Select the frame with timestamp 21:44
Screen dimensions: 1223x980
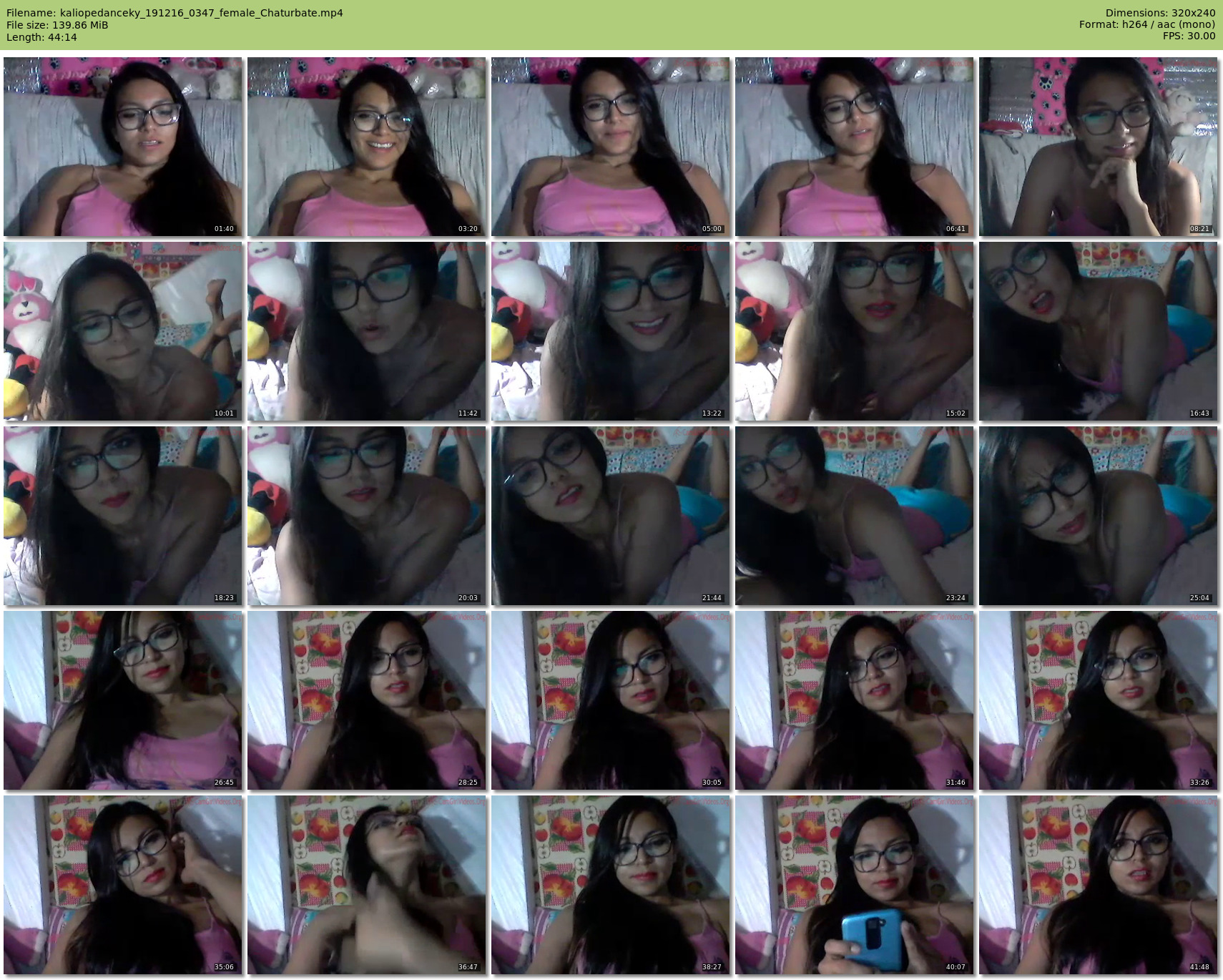pyautogui.click(x=611, y=516)
